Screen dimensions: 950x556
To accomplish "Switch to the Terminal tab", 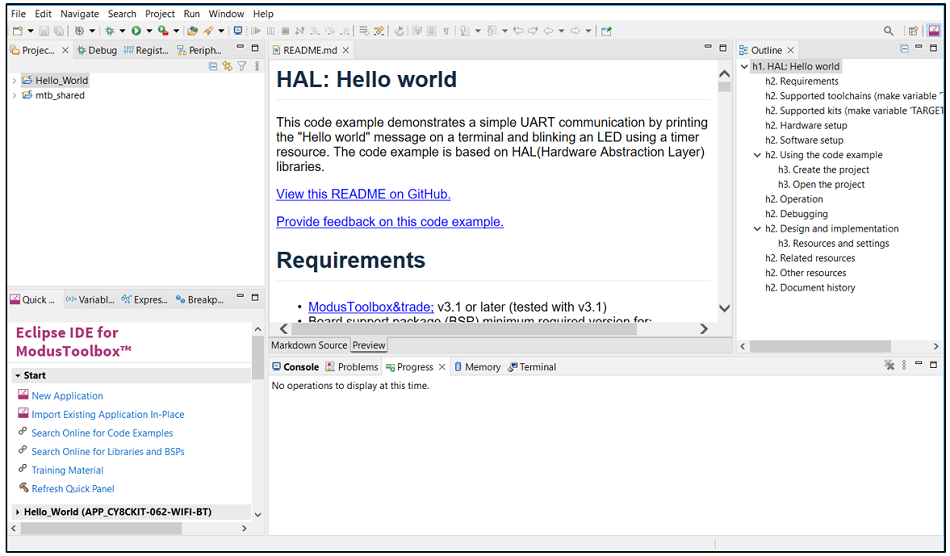I will [531, 367].
